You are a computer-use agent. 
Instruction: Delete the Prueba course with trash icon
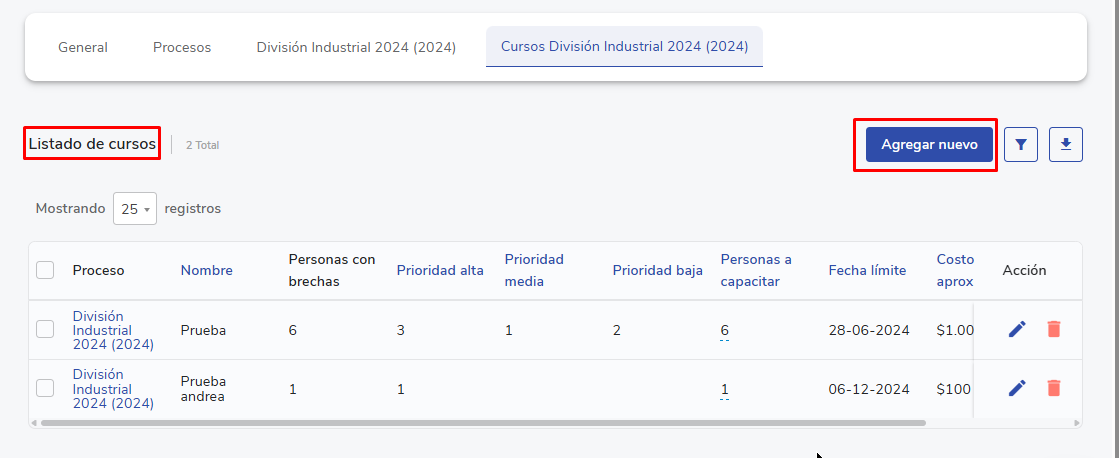[x=1053, y=329]
